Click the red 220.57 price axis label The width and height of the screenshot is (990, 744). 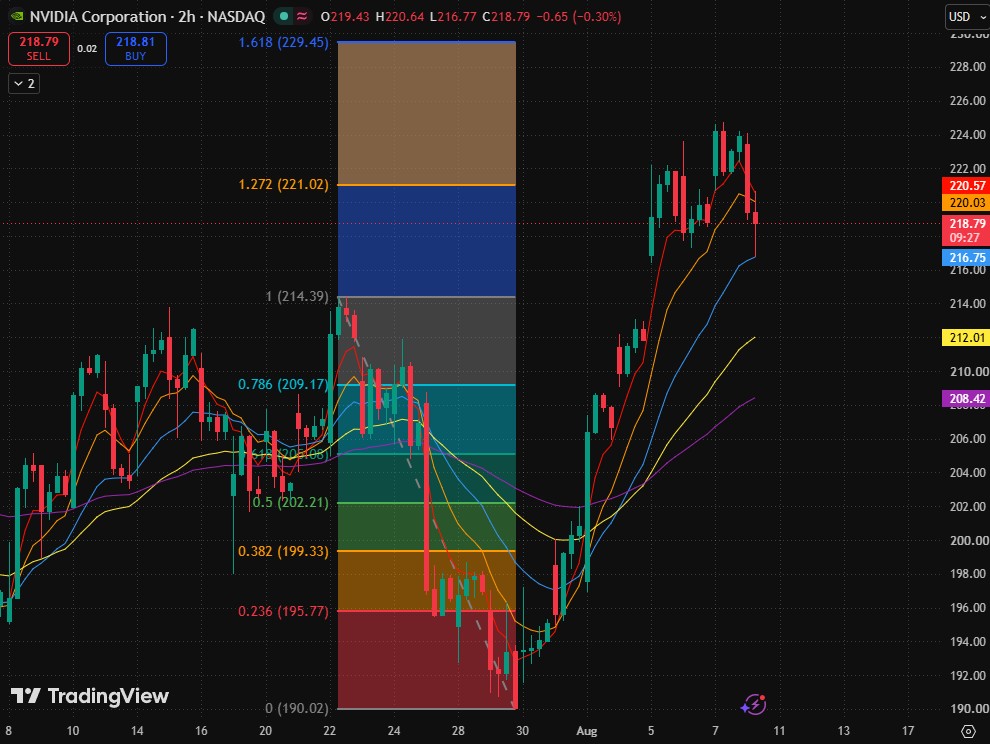(966, 185)
